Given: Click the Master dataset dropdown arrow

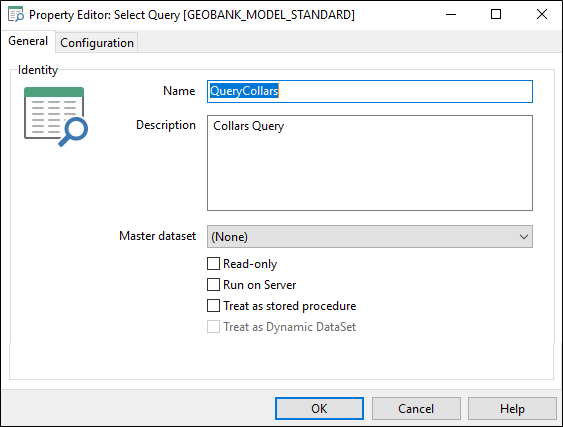Looking at the screenshot, I should [x=524, y=237].
